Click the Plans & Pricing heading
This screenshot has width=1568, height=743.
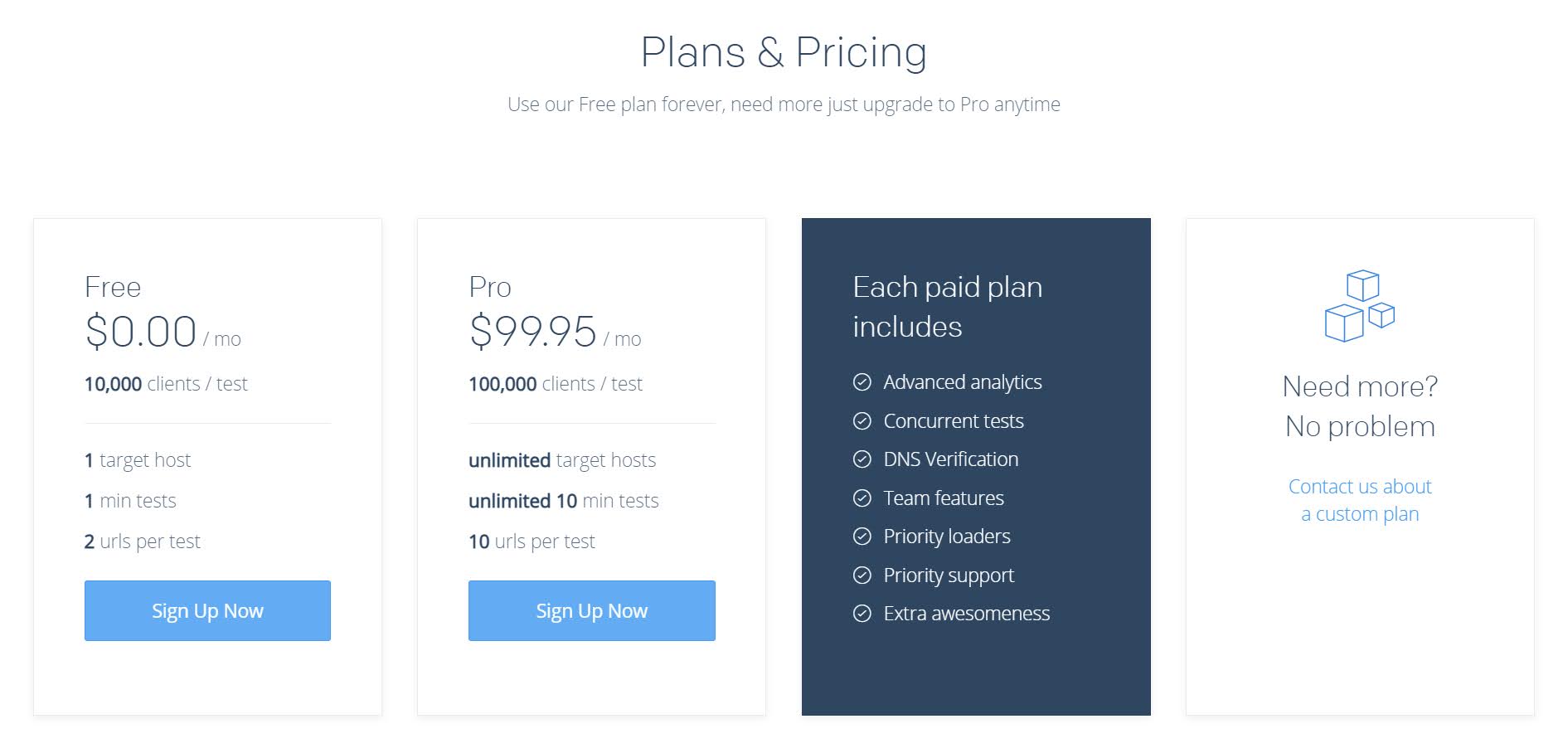coord(784,52)
